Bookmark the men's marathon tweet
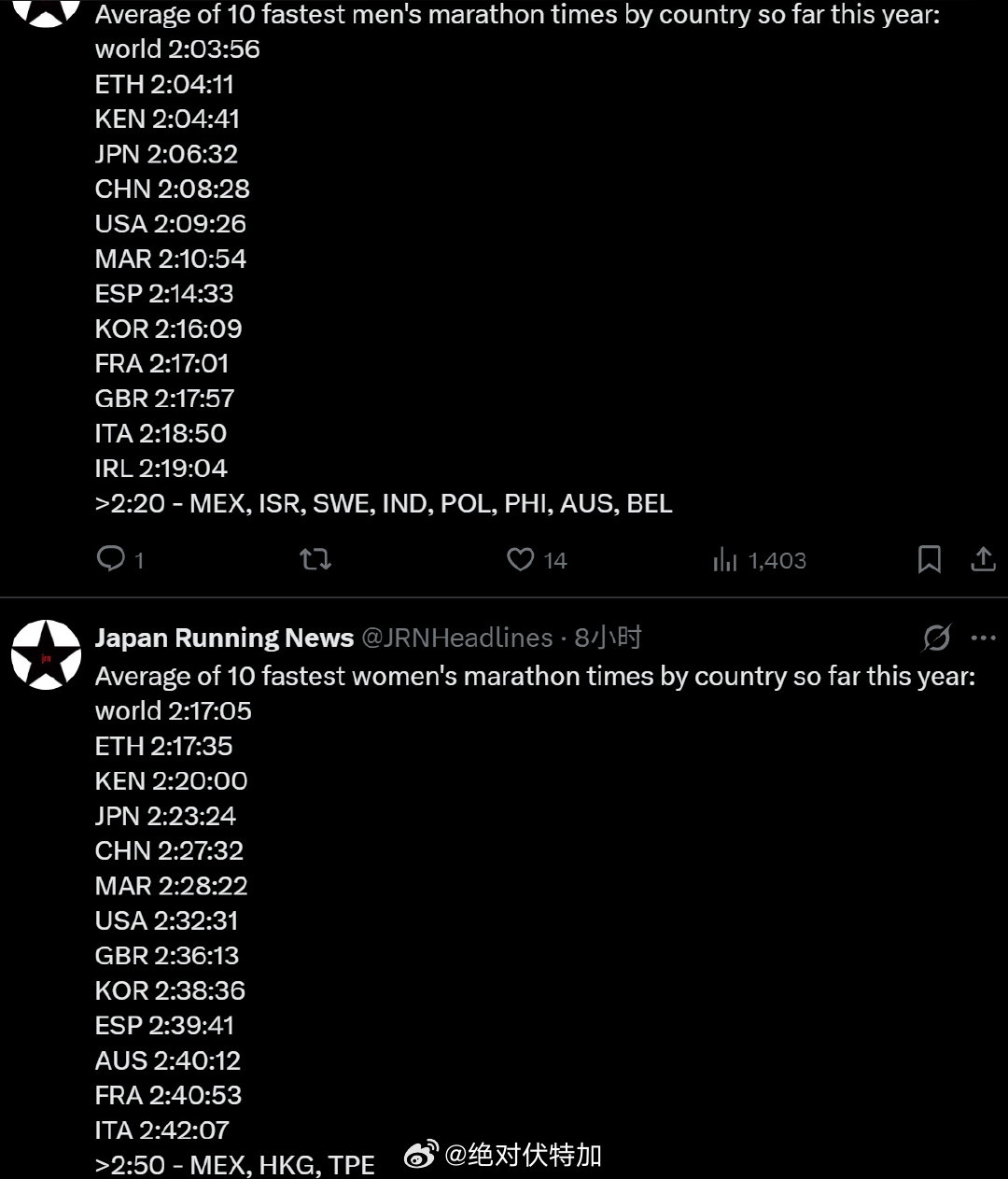 point(930,559)
